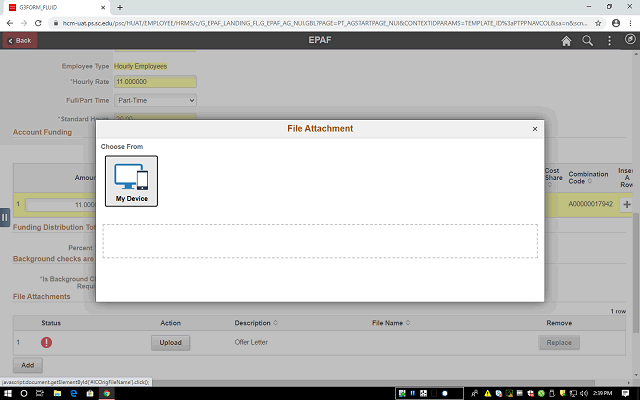Click the Amount field in funding row 1
This screenshot has width=640, height=400.
point(60,205)
